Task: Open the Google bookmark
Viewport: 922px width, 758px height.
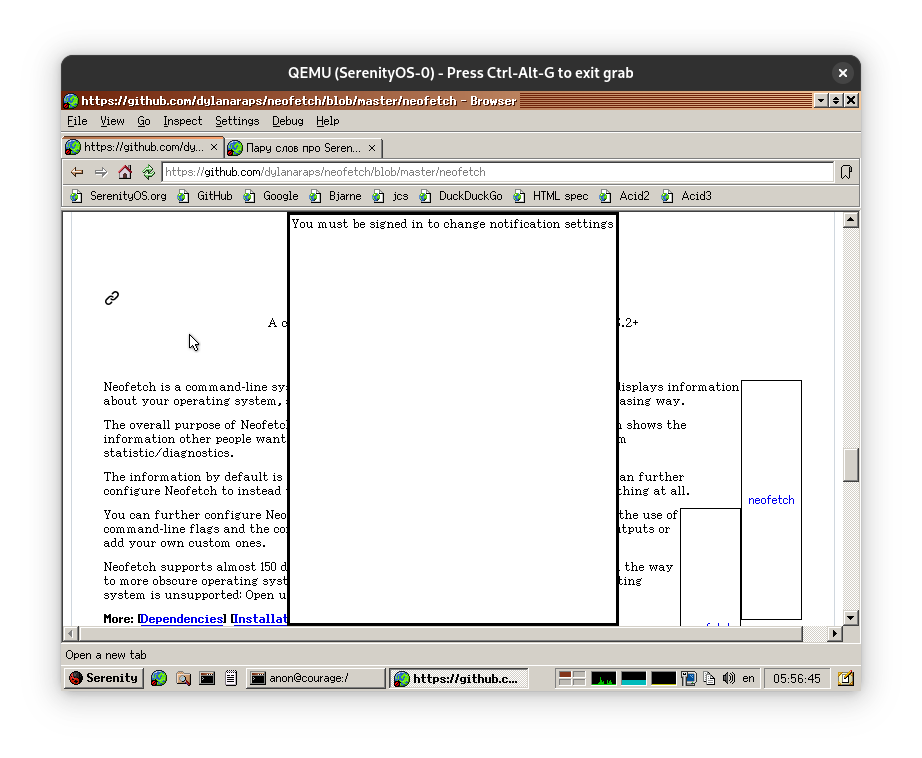Action: point(270,196)
